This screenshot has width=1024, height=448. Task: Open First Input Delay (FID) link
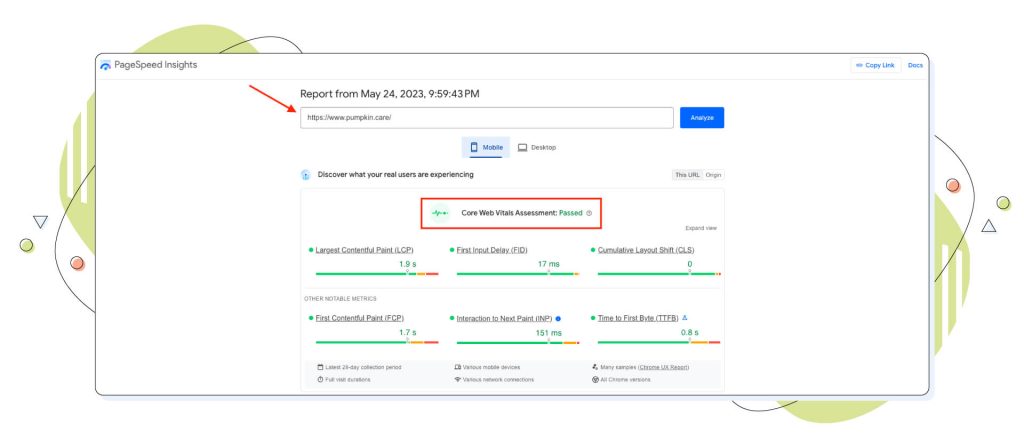(x=492, y=250)
